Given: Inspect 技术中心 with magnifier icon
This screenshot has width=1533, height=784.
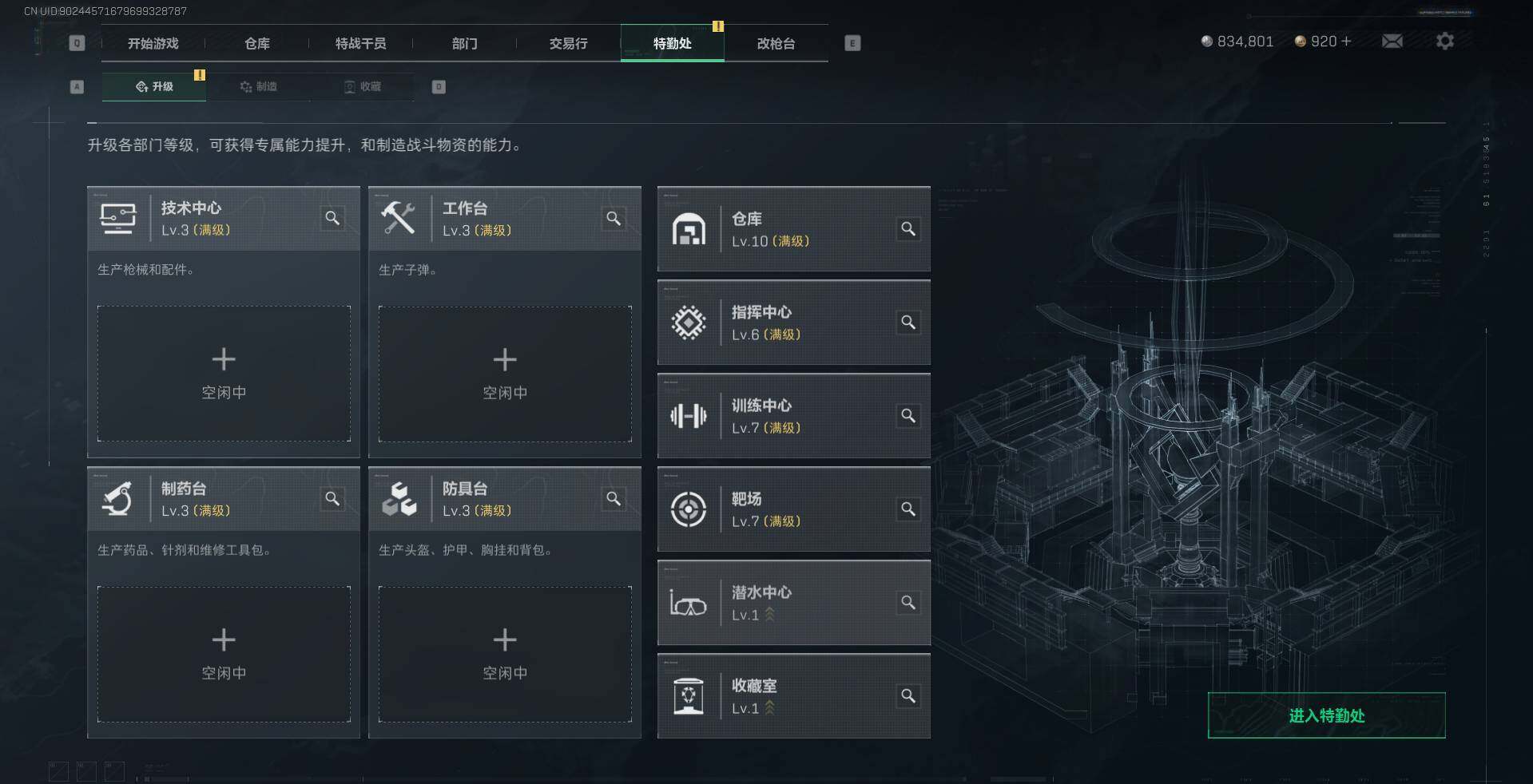Looking at the screenshot, I should point(332,218).
